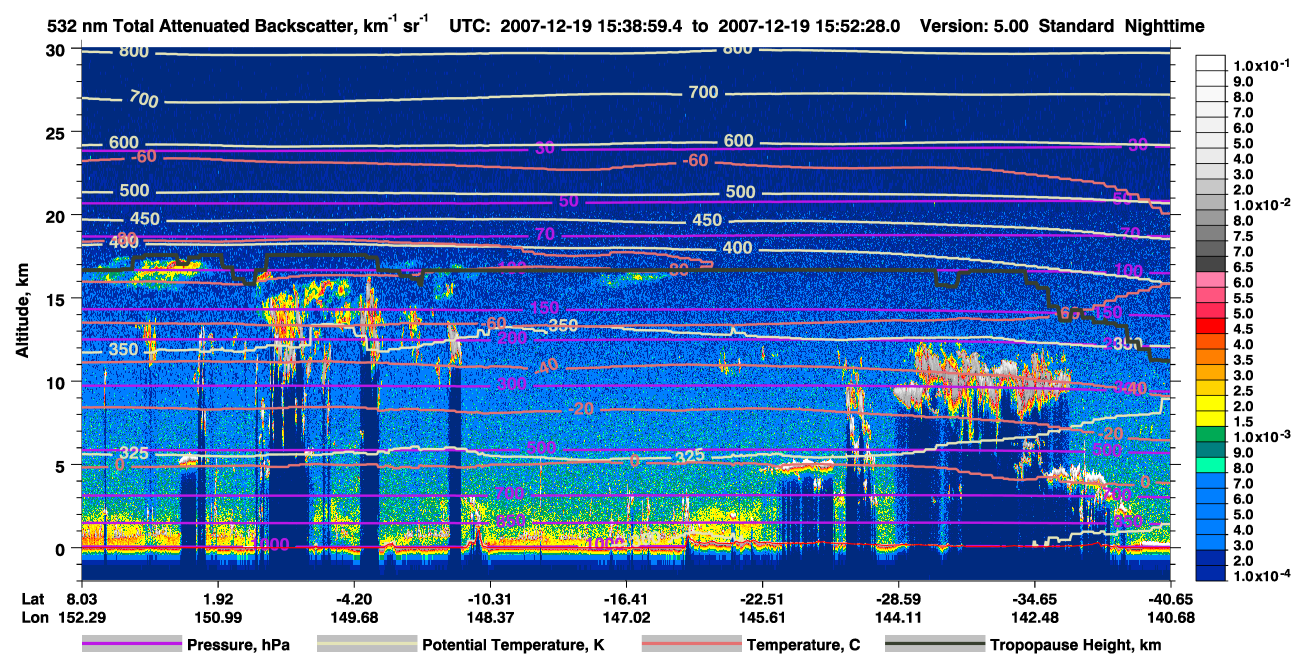Select longitude value 149.68
Screen dimensions: 1300x667
(x=353, y=617)
